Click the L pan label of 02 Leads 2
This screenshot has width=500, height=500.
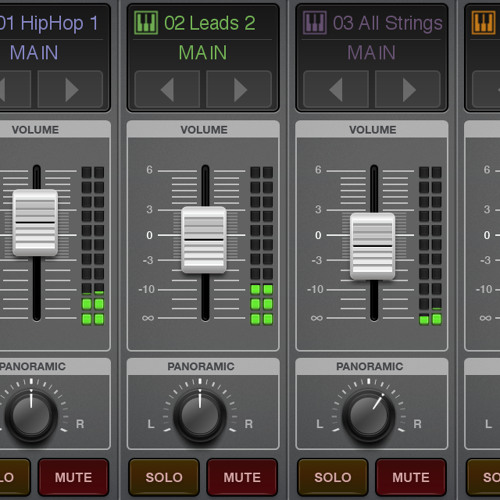tap(151, 424)
